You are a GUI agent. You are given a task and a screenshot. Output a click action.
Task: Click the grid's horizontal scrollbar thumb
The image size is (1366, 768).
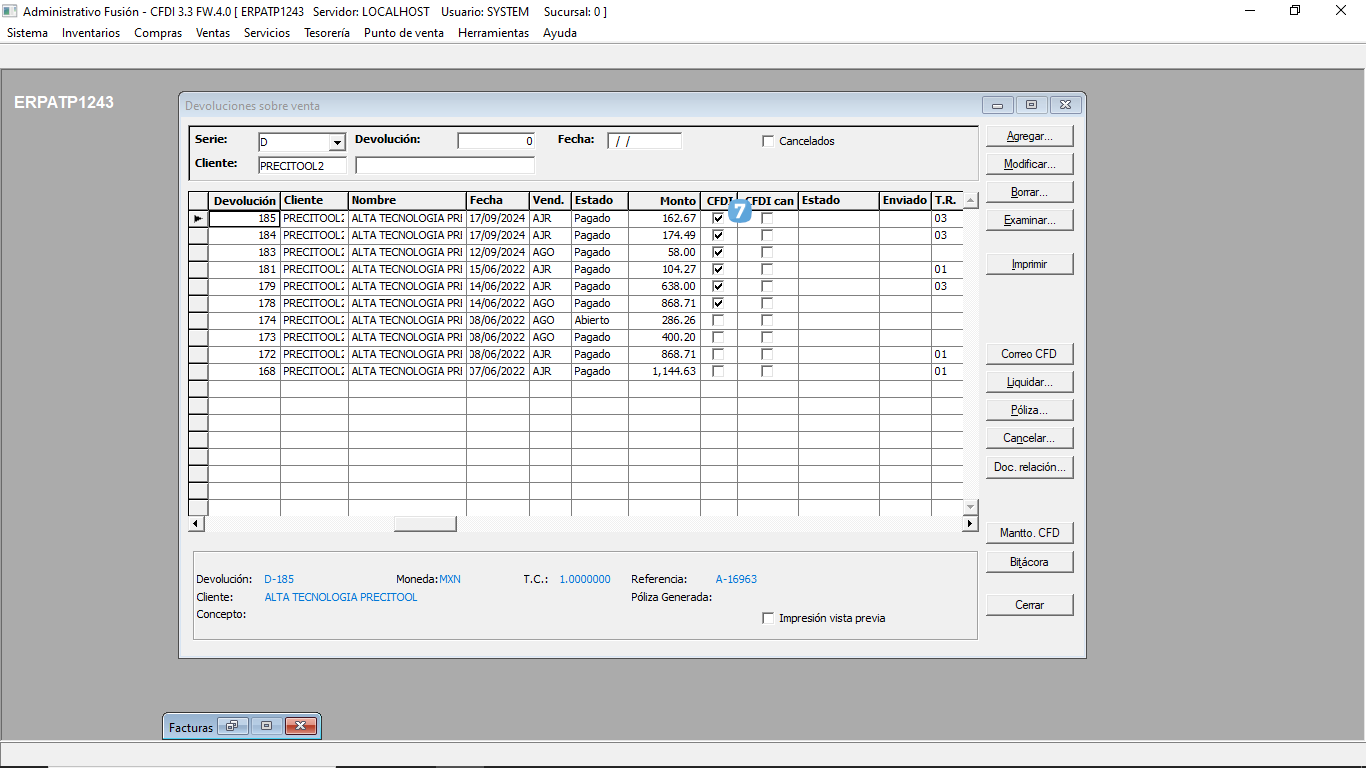coord(425,524)
